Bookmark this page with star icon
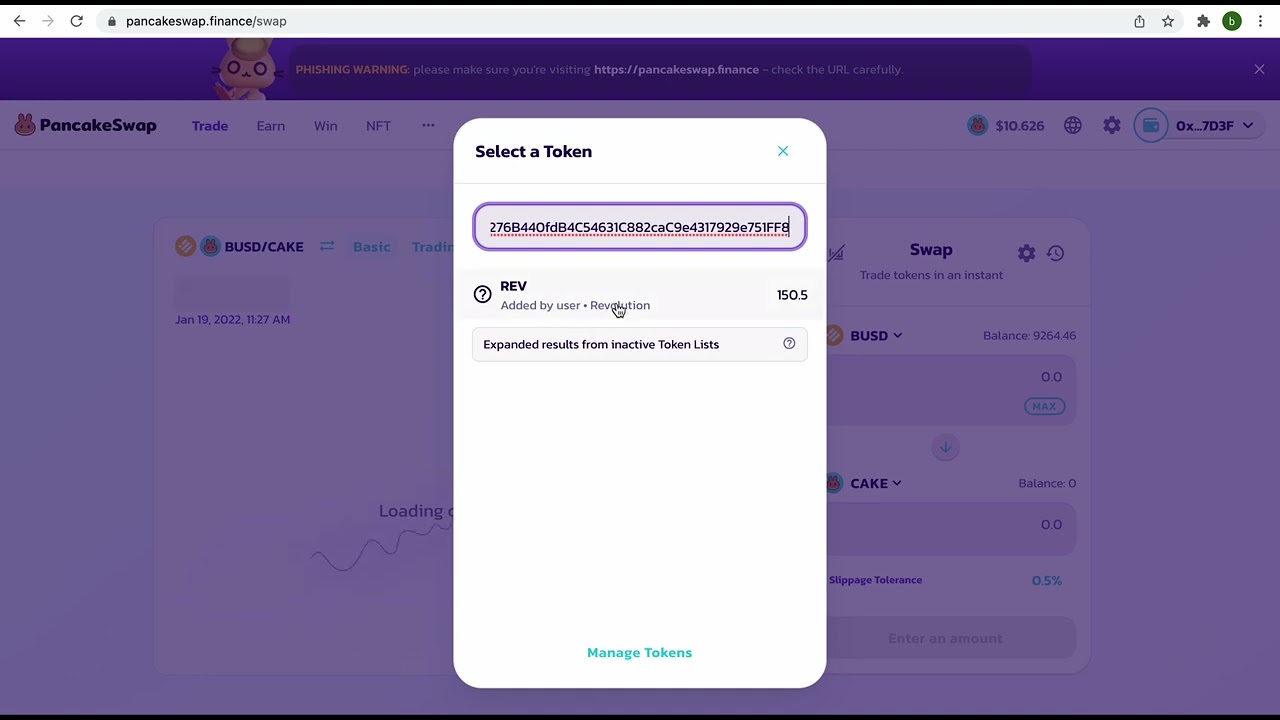 [1168, 21]
